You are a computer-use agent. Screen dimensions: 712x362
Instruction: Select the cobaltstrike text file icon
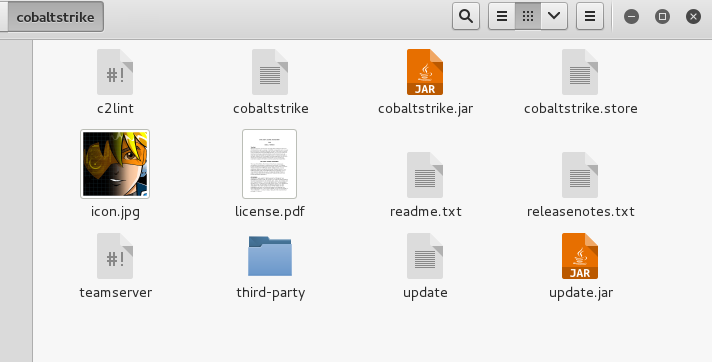[x=270, y=72]
